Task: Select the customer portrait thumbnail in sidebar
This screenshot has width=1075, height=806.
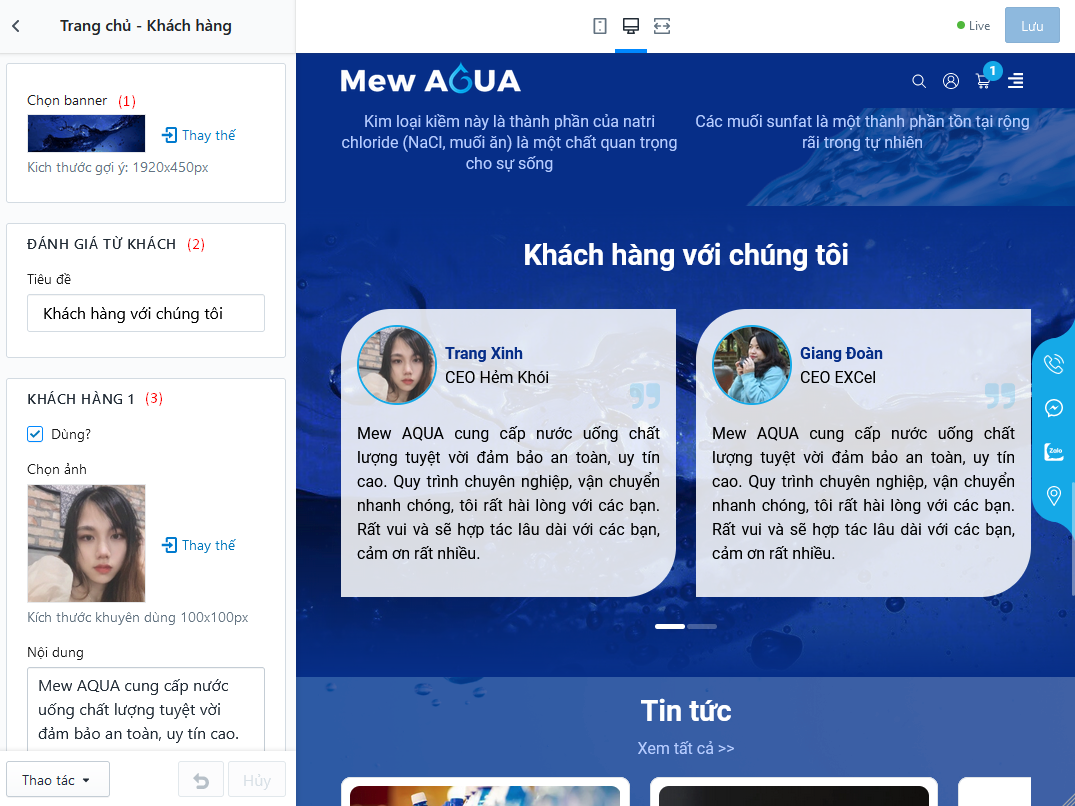Action: click(86, 544)
